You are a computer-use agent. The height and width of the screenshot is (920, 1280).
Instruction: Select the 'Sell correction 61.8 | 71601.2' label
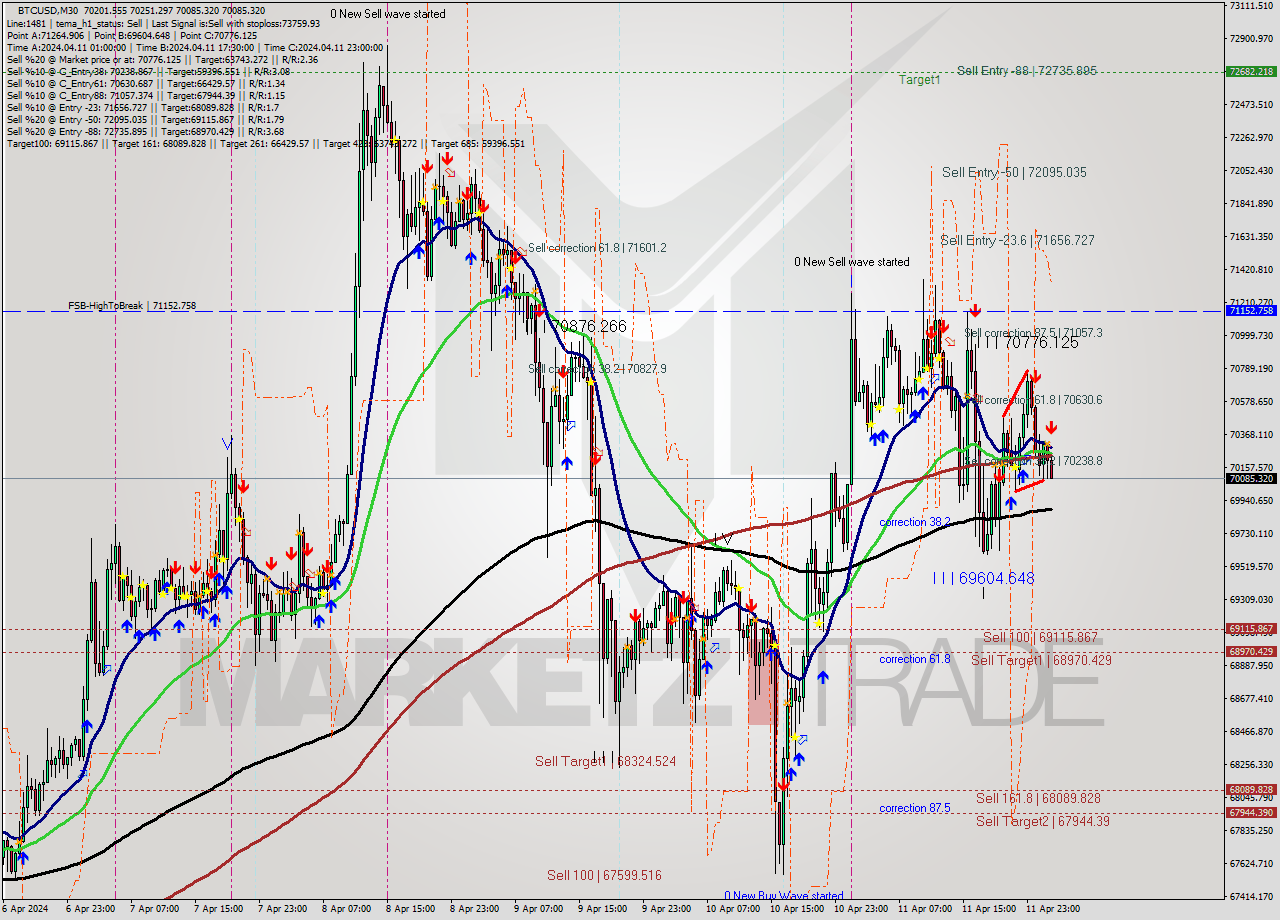tap(597, 247)
